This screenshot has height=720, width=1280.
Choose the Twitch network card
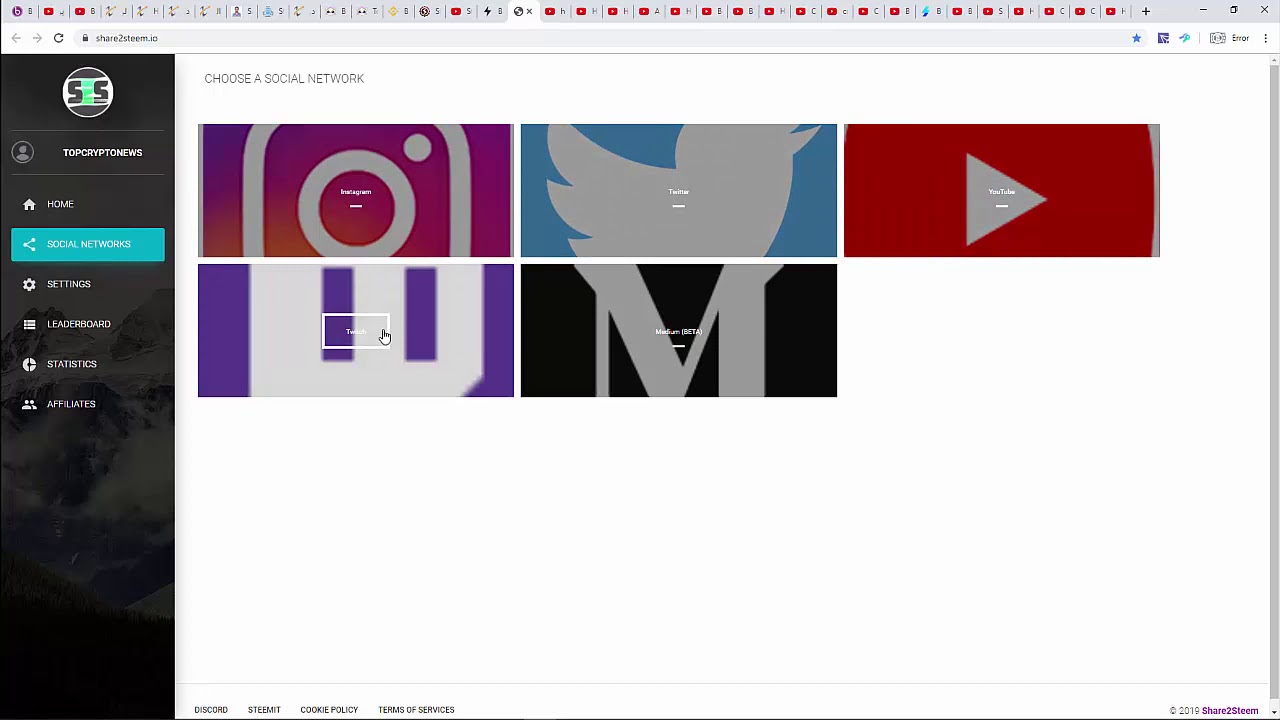pos(356,330)
